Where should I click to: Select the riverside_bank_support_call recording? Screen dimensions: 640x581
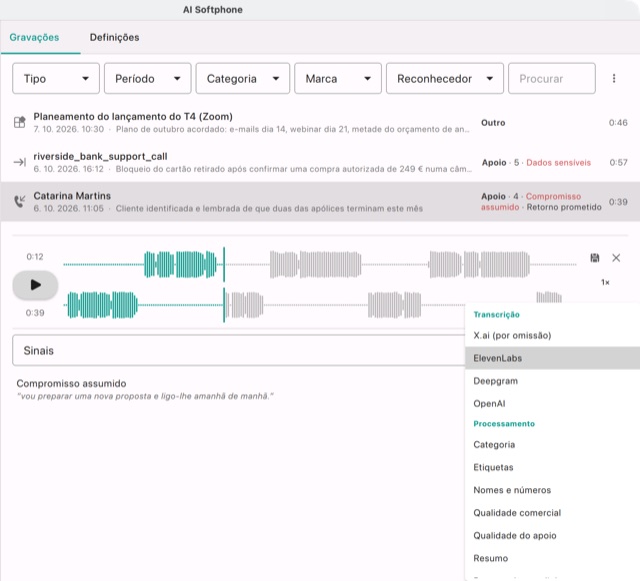(320, 162)
